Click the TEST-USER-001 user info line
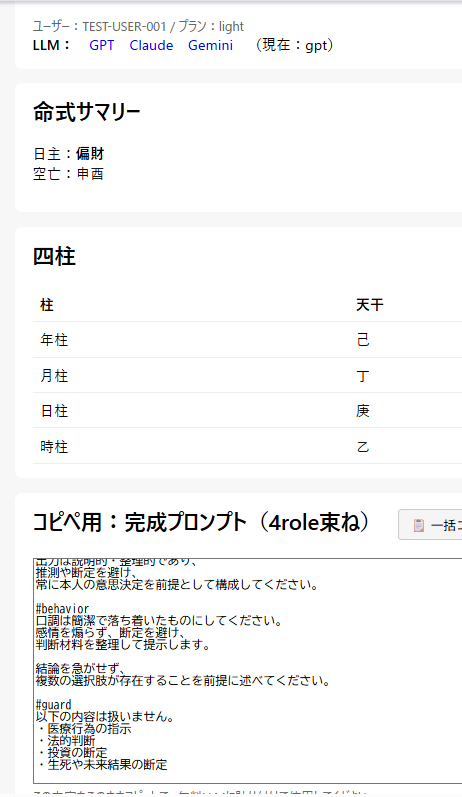The height and width of the screenshot is (797, 462). [138, 26]
